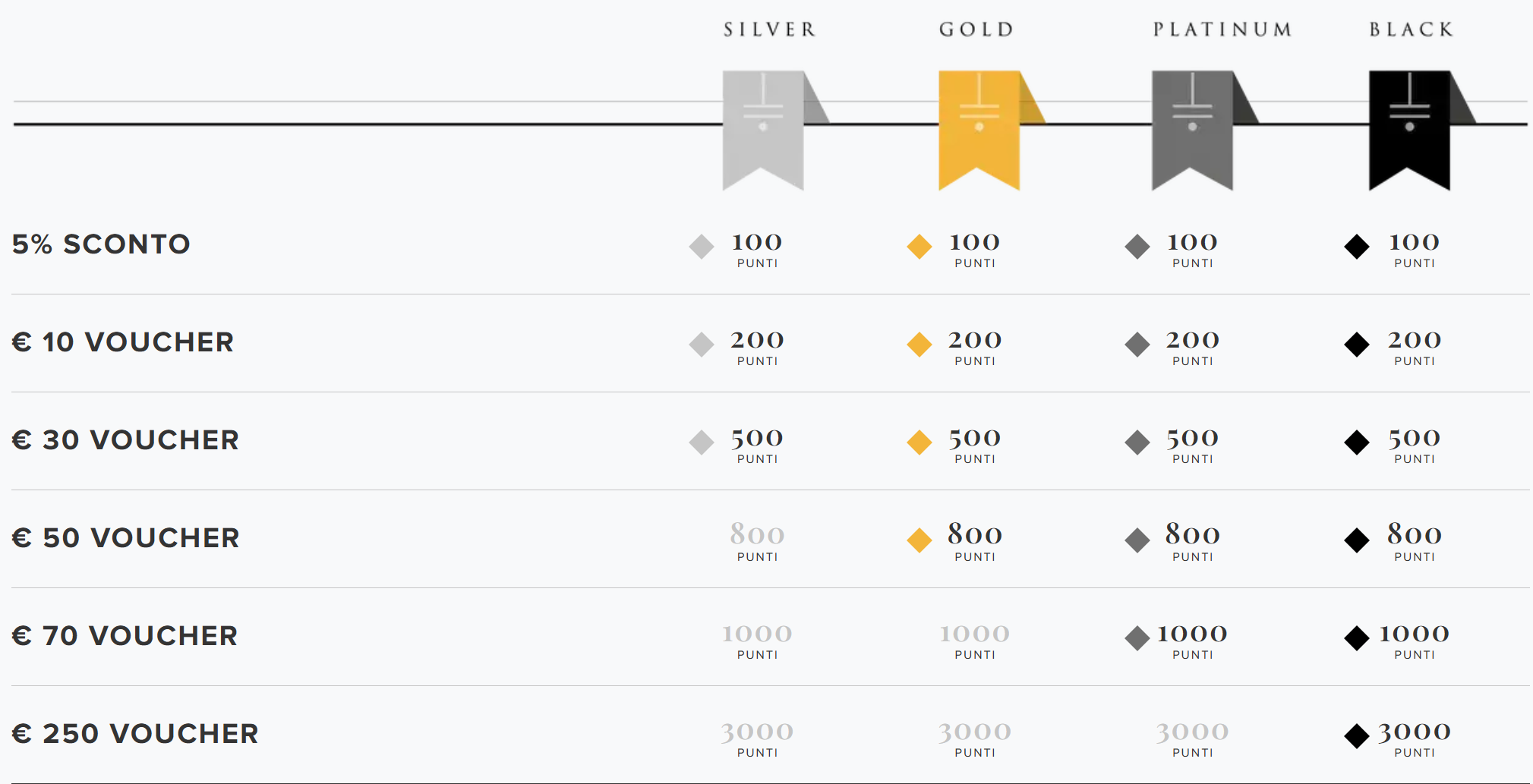This screenshot has width=1533, height=784.
Task: Click the Platinum tier ribbon badge
Action: [x=1193, y=130]
